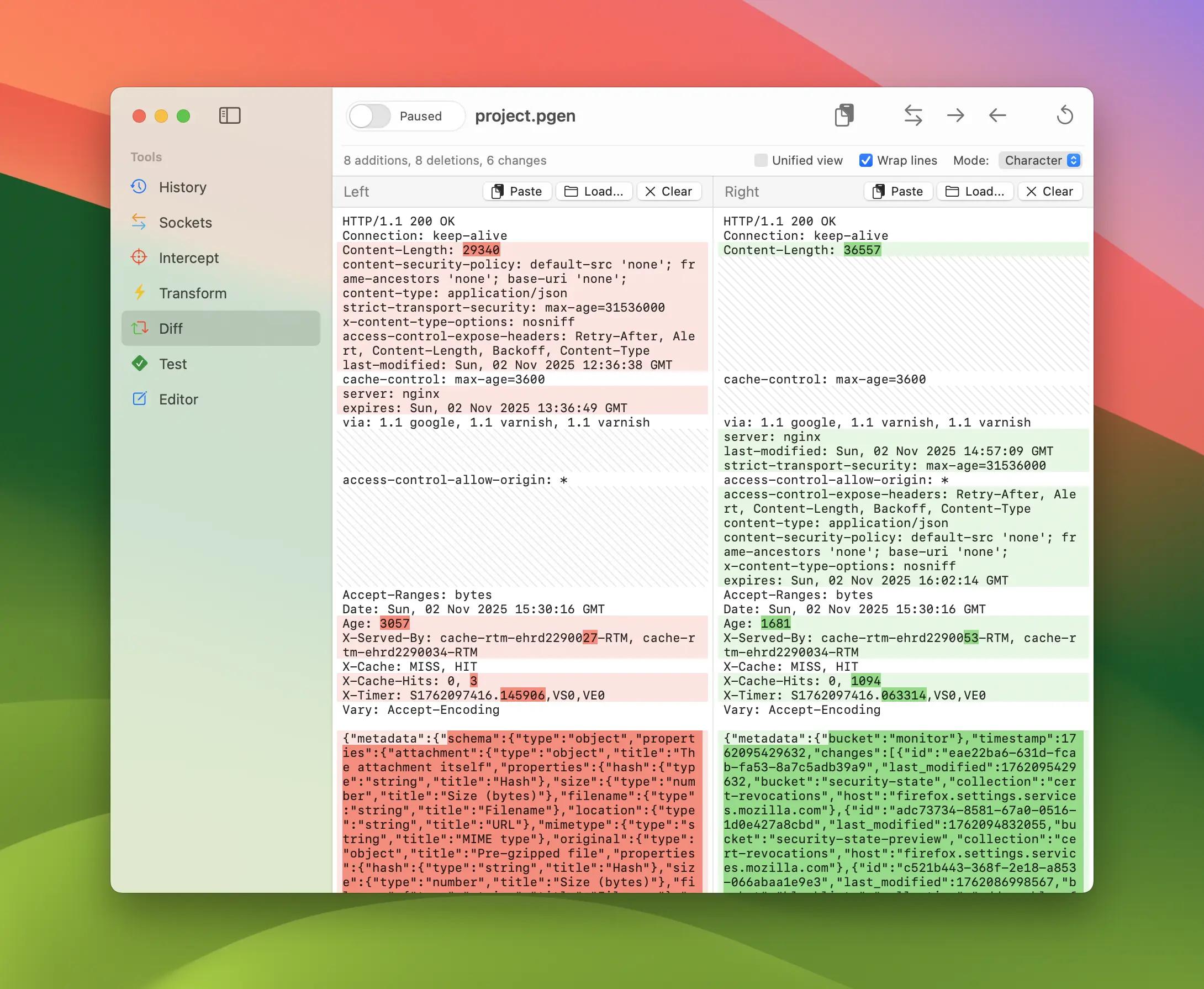This screenshot has height=989, width=1204.
Task: Uncheck the Wrap lines checkbox
Action: [x=865, y=161]
